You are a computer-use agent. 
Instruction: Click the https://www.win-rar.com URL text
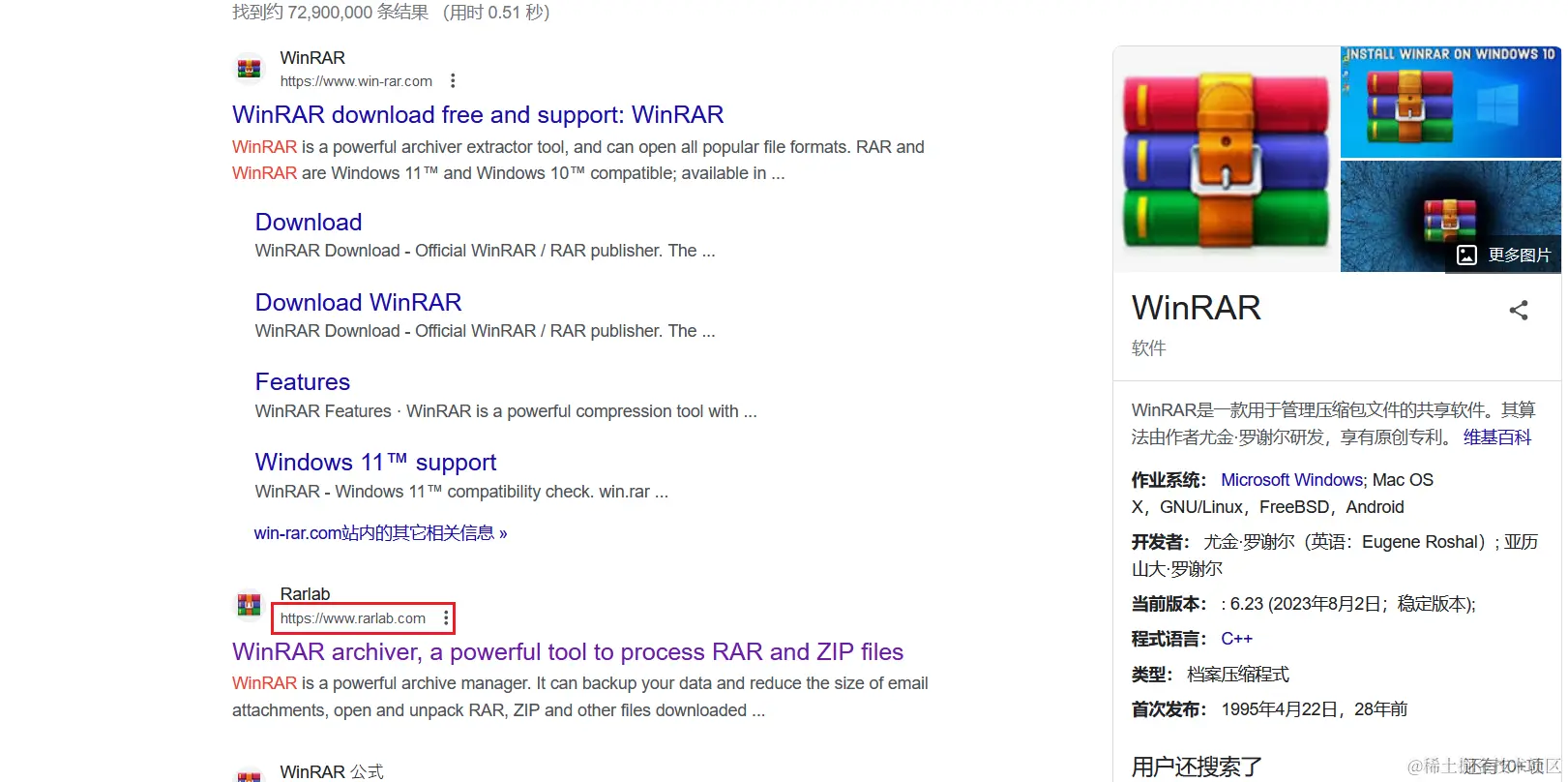click(356, 81)
